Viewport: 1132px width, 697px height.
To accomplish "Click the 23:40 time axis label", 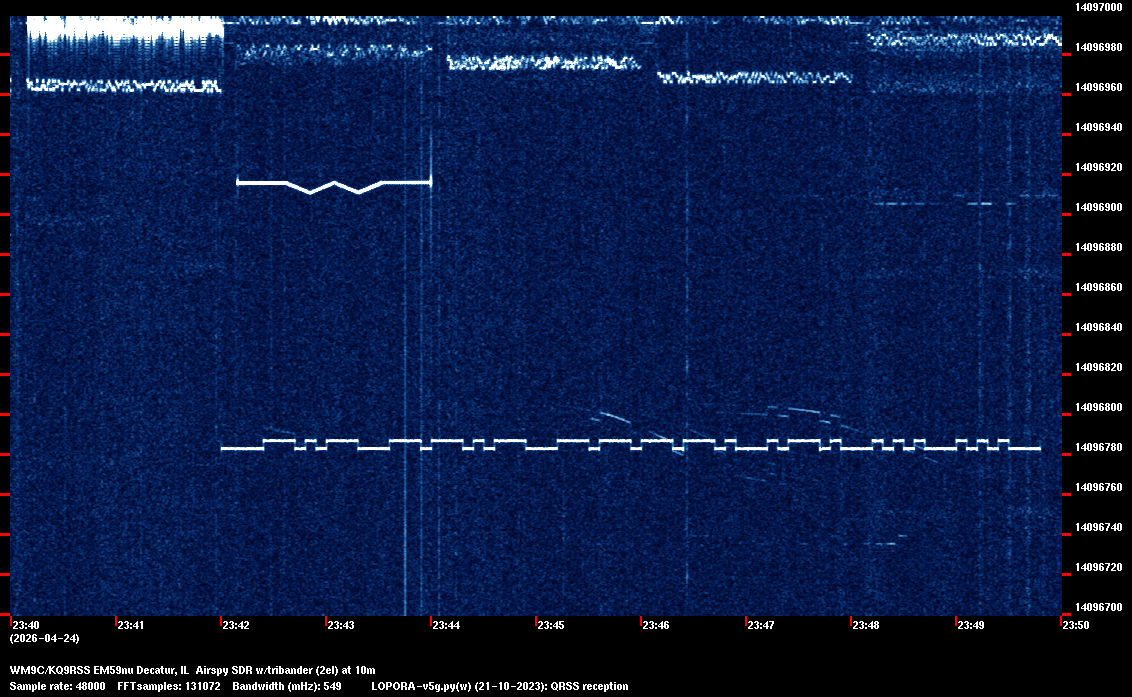I will pyautogui.click(x=25, y=625).
